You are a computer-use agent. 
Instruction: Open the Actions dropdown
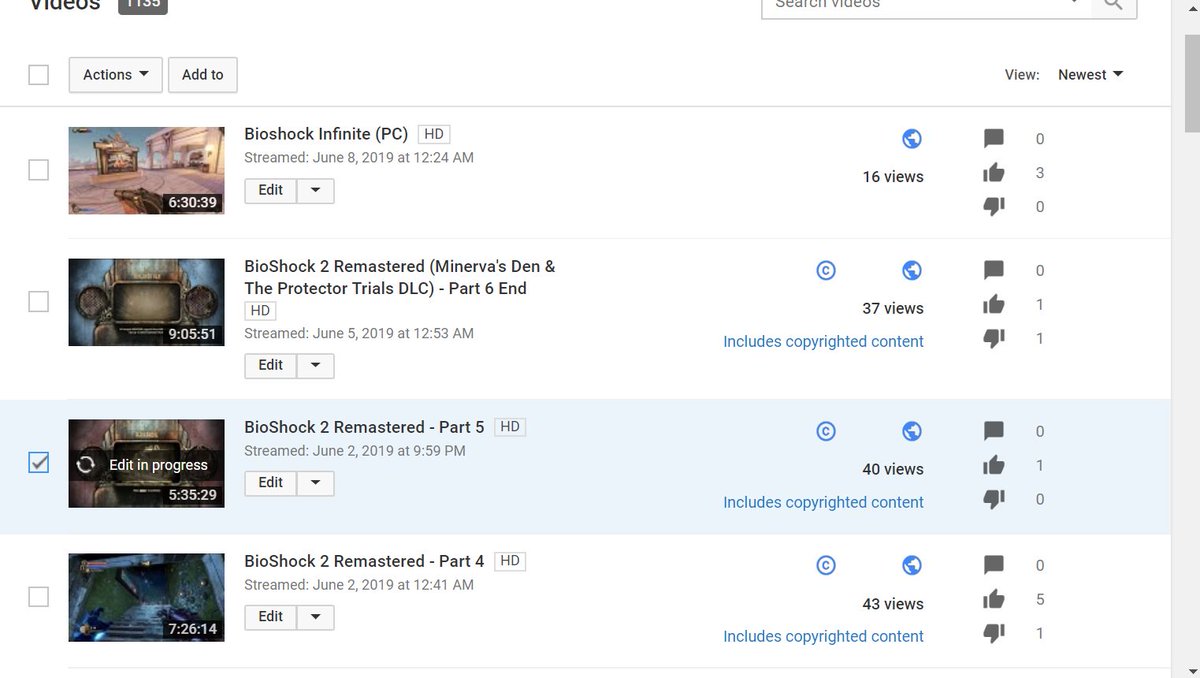point(116,74)
